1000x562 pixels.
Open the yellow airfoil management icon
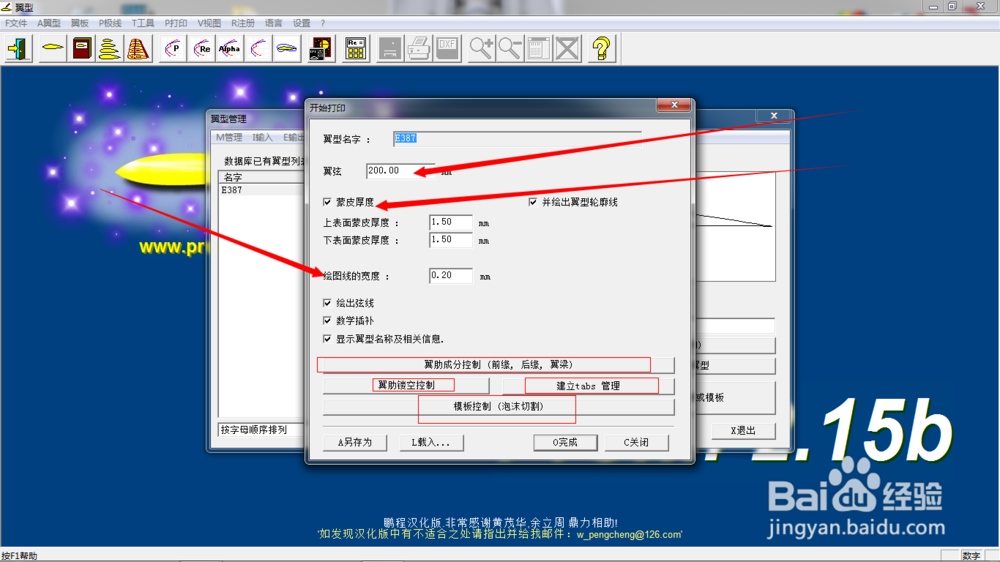tap(53, 48)
